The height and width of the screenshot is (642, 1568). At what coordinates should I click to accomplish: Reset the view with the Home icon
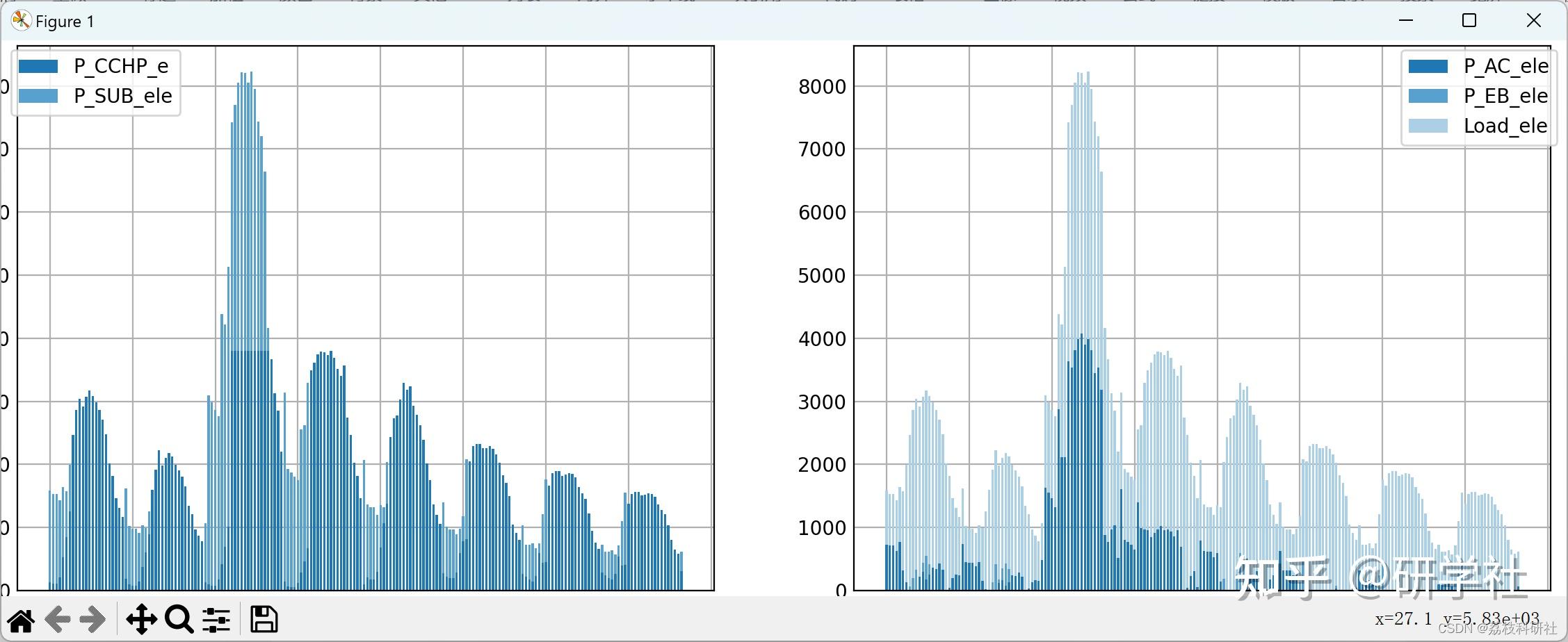tap(21, 620)
